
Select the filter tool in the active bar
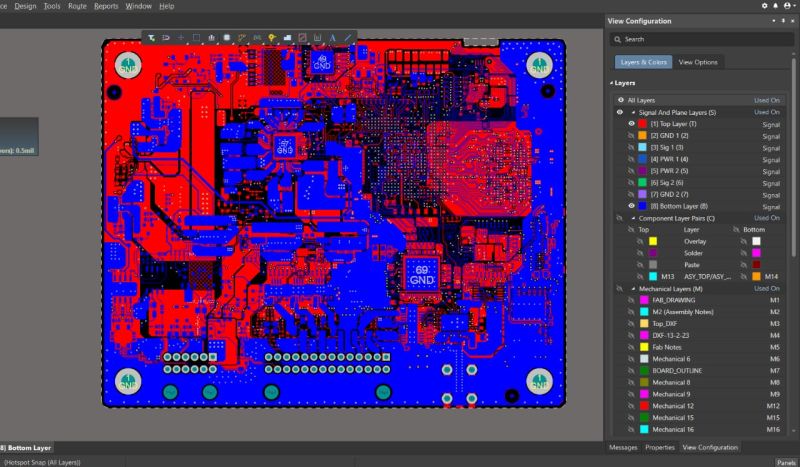click(151, 38)
